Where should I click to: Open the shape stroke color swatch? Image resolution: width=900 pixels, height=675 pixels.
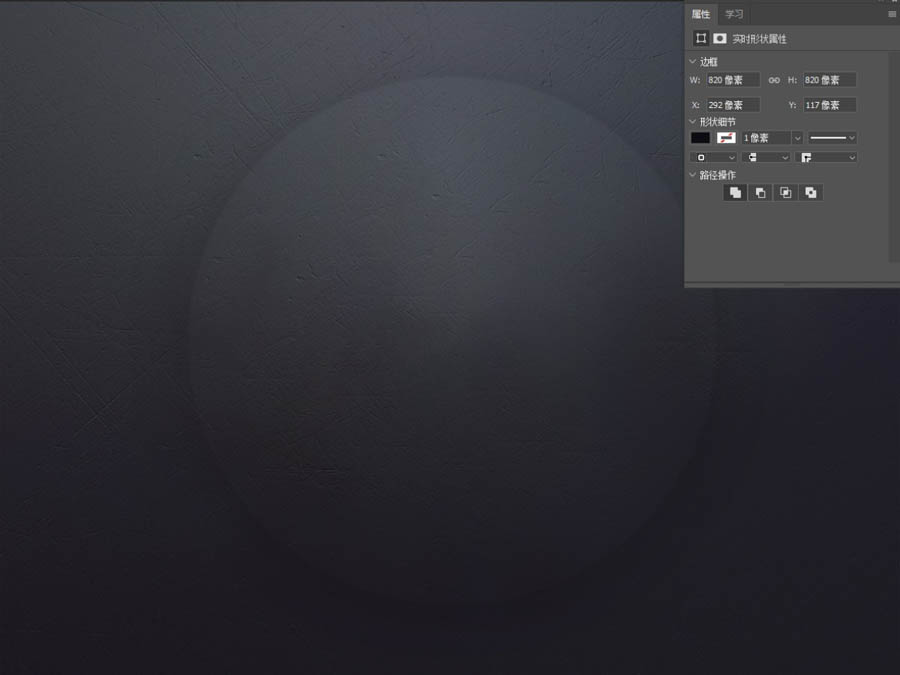coord(726,138)
